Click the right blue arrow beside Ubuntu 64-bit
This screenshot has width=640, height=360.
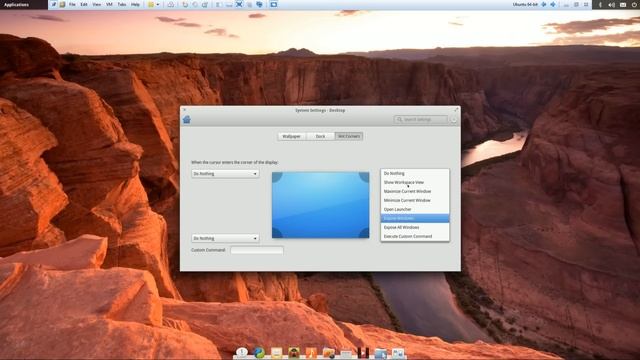coord(553,4)
